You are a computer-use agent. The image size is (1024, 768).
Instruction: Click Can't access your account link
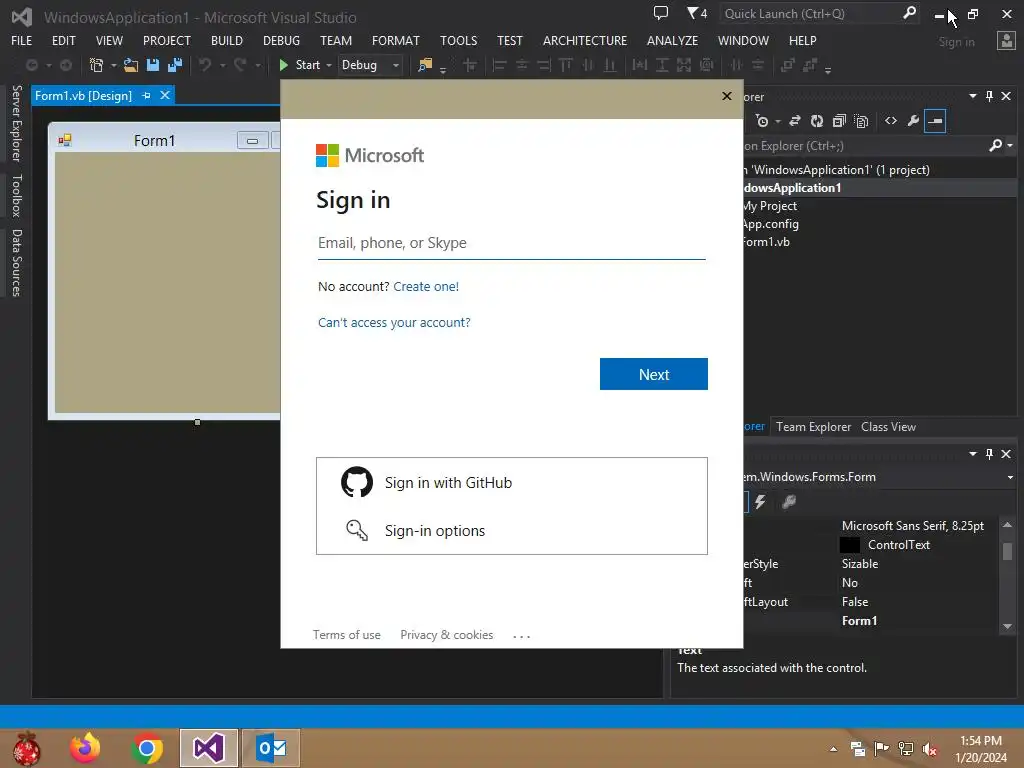pos(394,322)
